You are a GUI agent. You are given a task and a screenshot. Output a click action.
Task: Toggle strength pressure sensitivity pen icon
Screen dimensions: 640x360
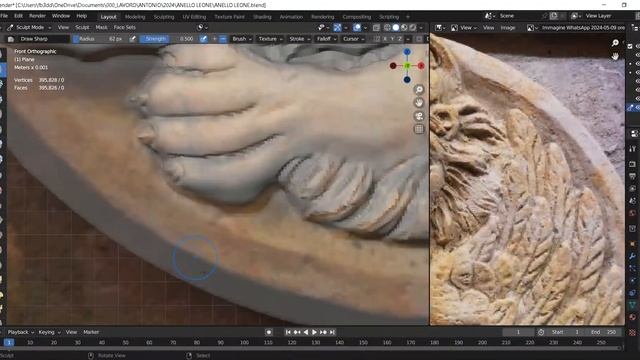(203, 39)
